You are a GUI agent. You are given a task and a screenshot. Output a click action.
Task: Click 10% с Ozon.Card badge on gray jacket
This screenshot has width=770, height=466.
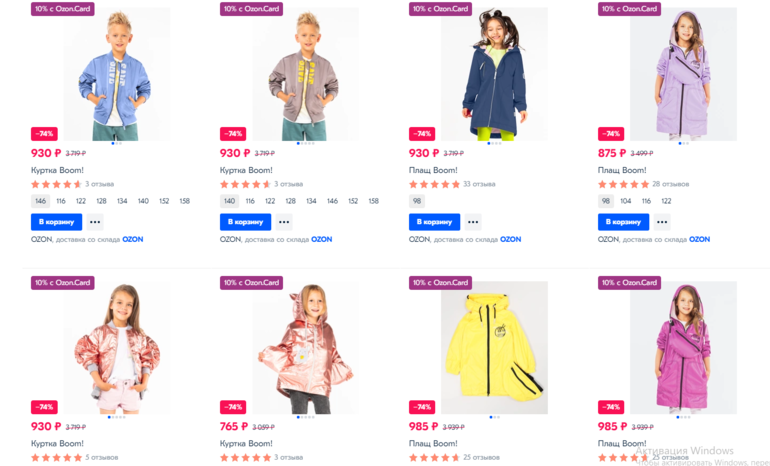point(251,9)
